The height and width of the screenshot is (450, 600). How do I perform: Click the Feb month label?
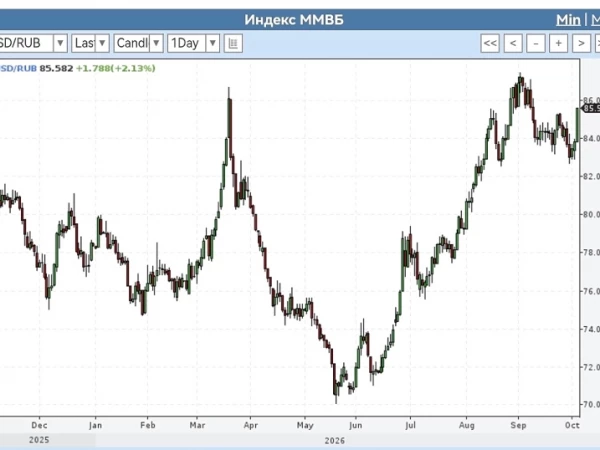click(x=148, y=425)
